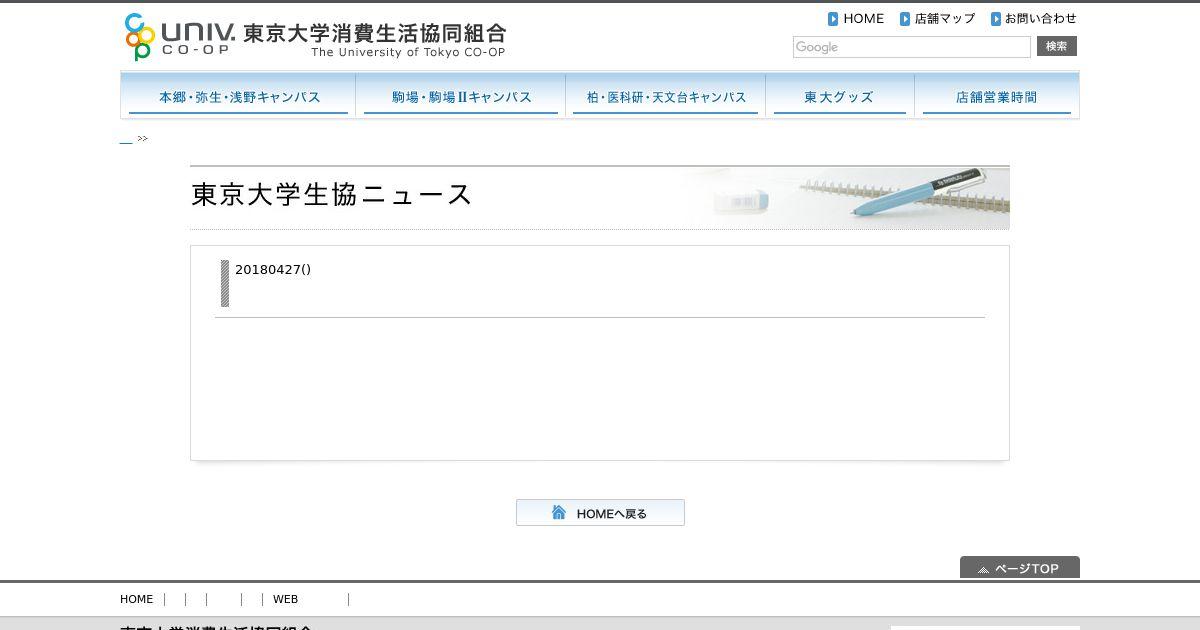Click the UNIV. CO-OP logo
The width and height of the screenshot is (1200, 630).
[x=180, y=37]
